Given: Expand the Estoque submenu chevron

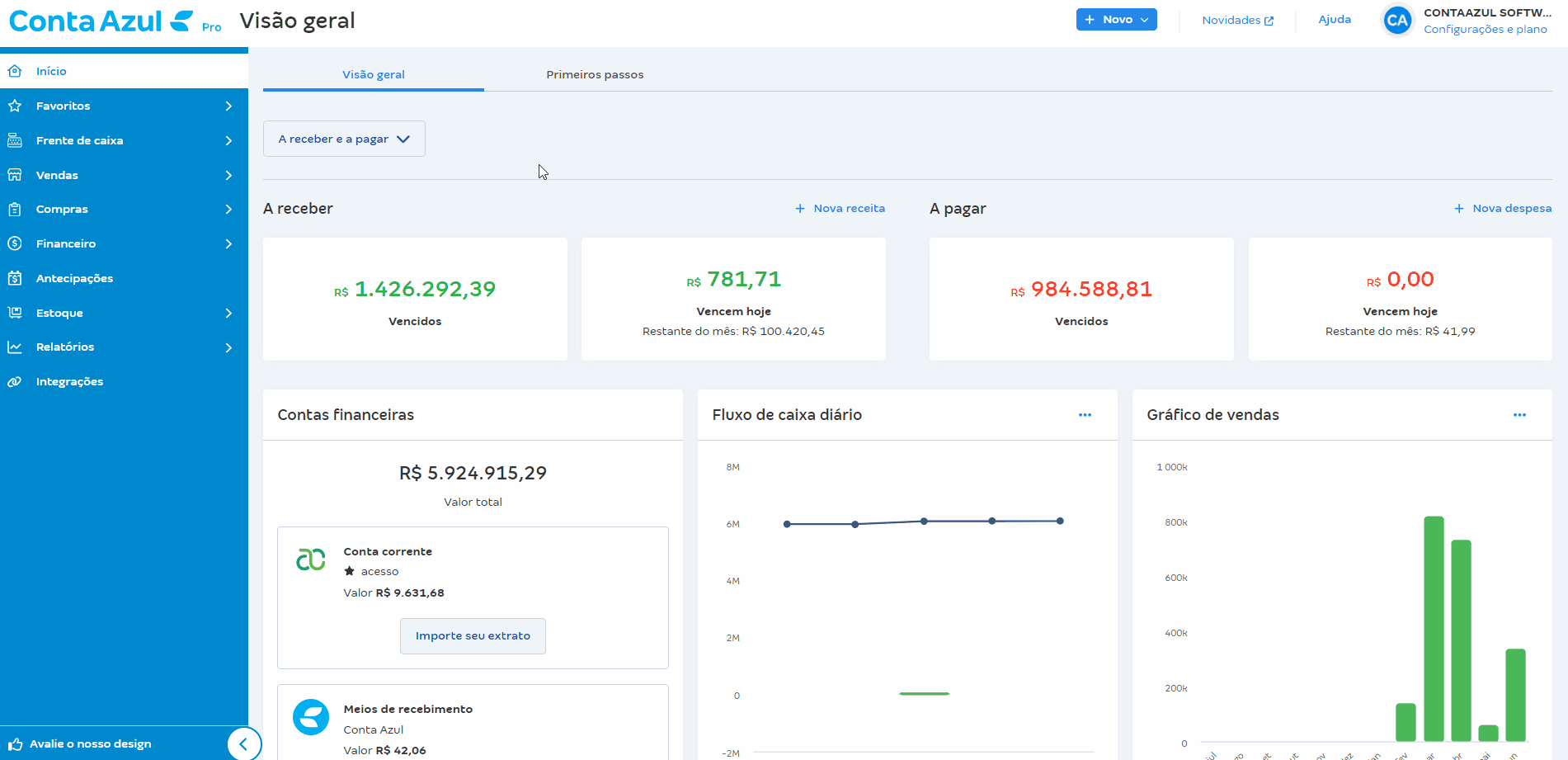Looking at the screenshot, I should (228, 313).
